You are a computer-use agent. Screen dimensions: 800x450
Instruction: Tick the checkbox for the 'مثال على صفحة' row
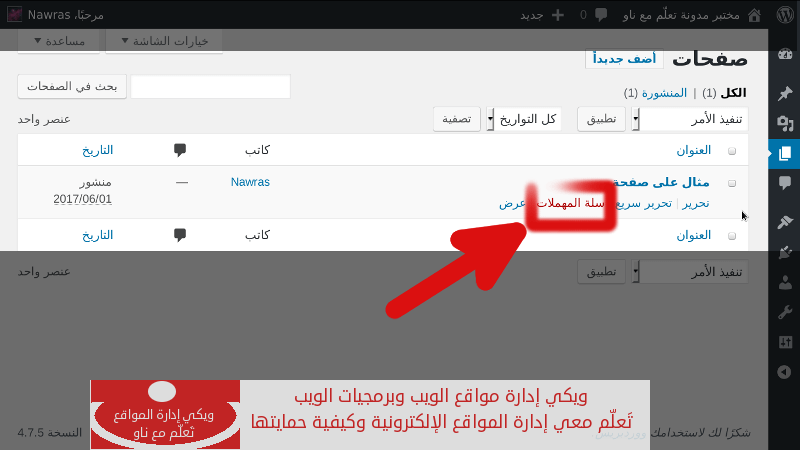pyautogui.click(x=732, y=183)
